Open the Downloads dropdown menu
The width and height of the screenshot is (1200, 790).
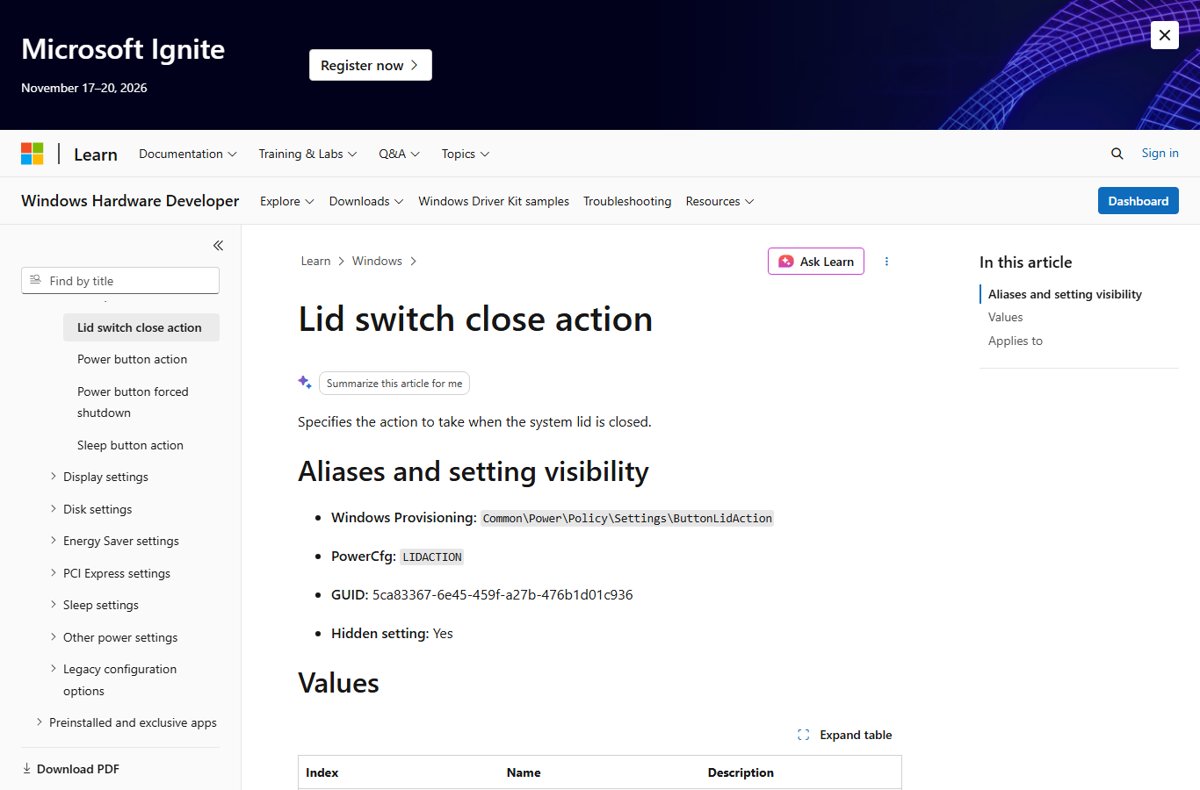(366, 201)
